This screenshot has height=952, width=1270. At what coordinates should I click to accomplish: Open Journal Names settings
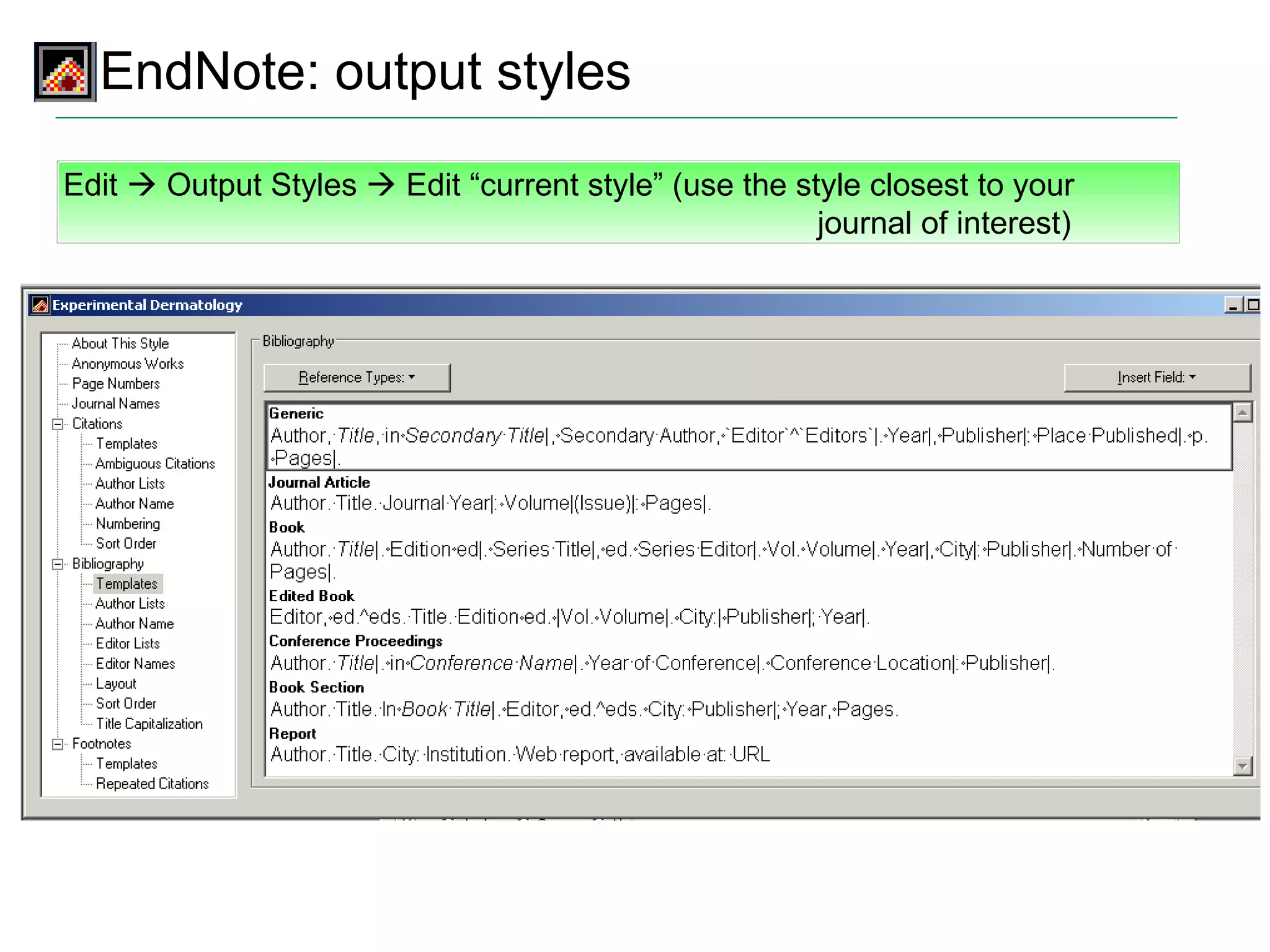pyautogui.click(x=116, y=403)
